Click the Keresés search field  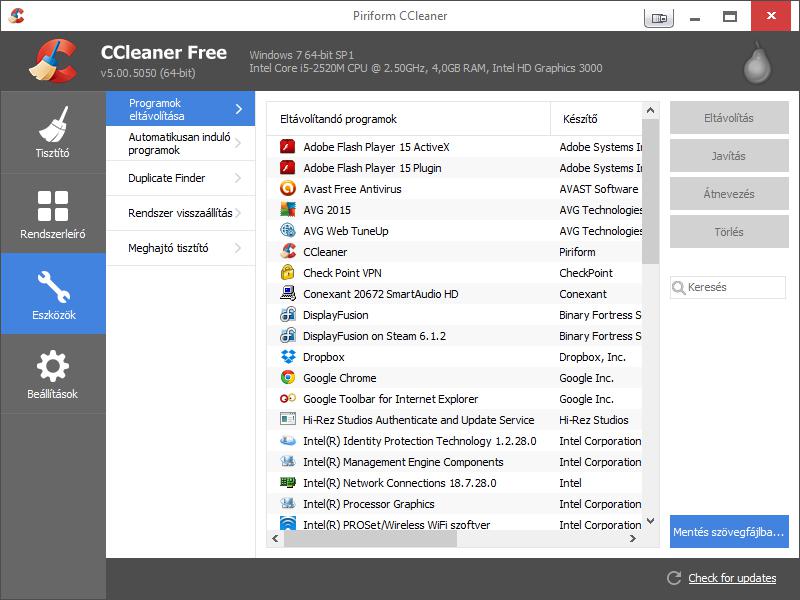tap(728, 287)
